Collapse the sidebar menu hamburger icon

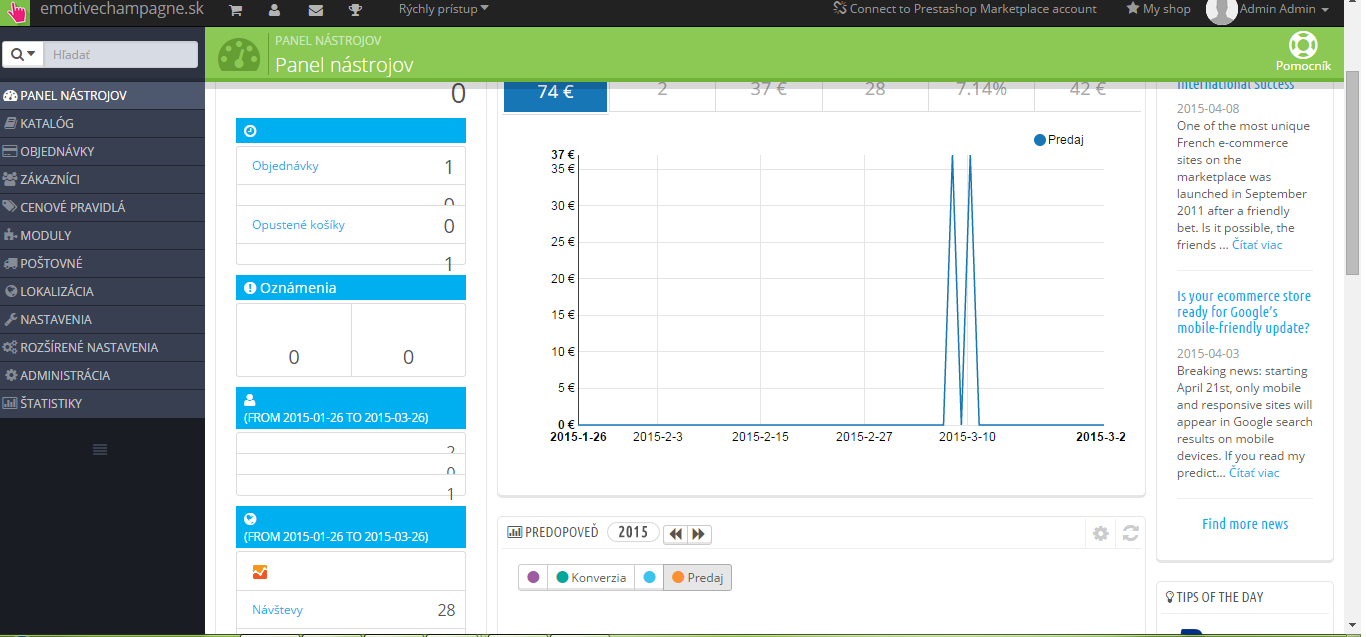tap(100, 449)
